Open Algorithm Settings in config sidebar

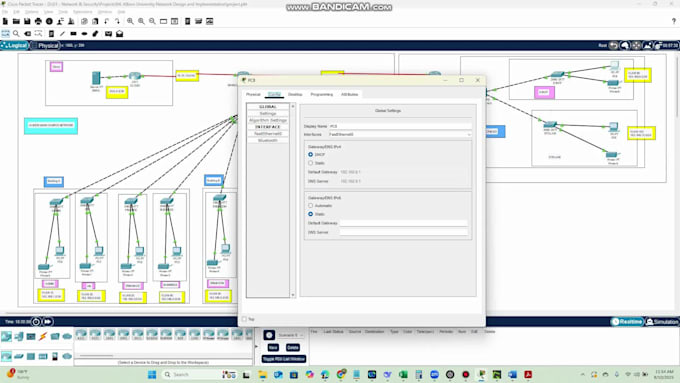[x=268, y=120]
